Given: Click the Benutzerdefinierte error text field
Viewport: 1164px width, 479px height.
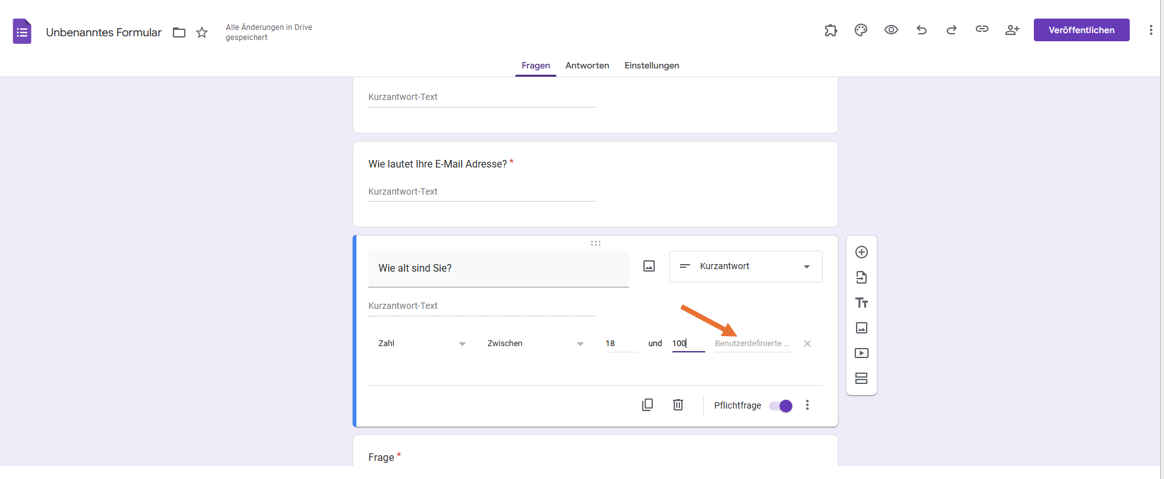Looking at the screenshot, I should tap(753, 344).
